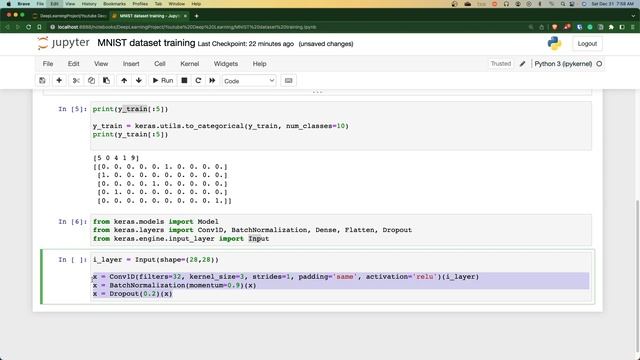This screenshot has width=640, height=360.
Task: Click the Conv1D code line
Action: (x=286, y=277)
